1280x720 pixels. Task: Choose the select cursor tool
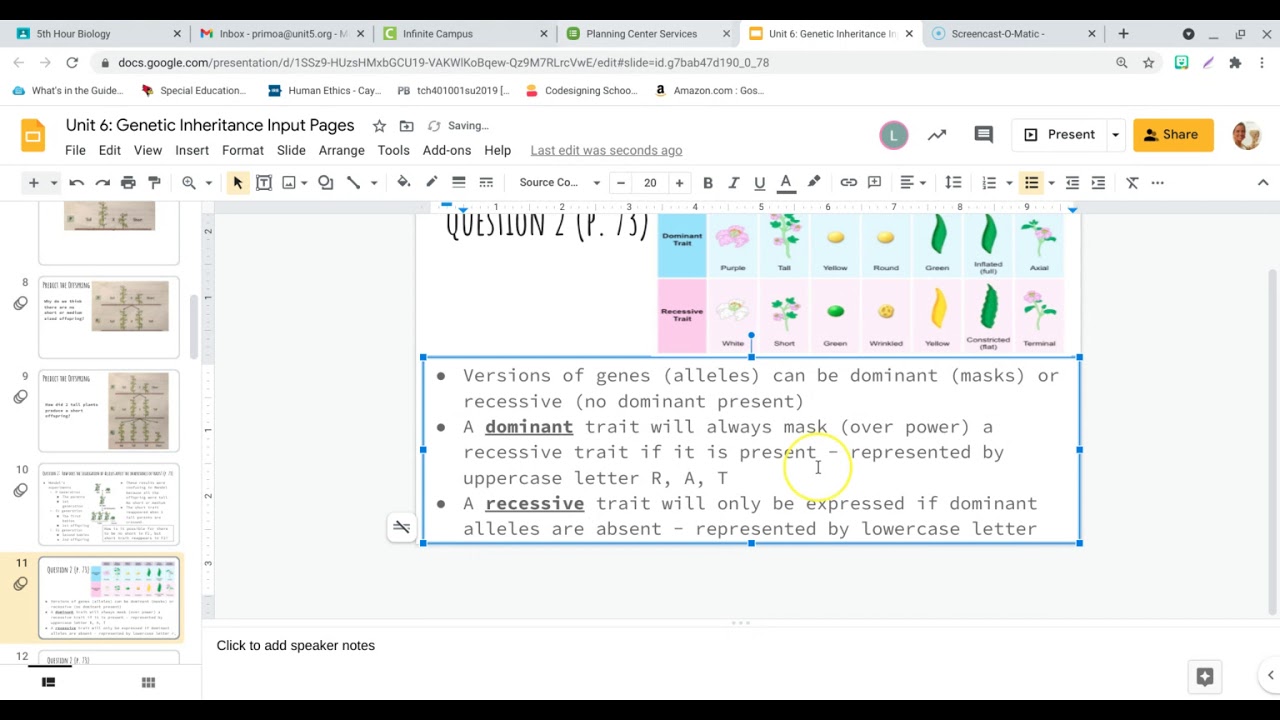click(237, 183)
